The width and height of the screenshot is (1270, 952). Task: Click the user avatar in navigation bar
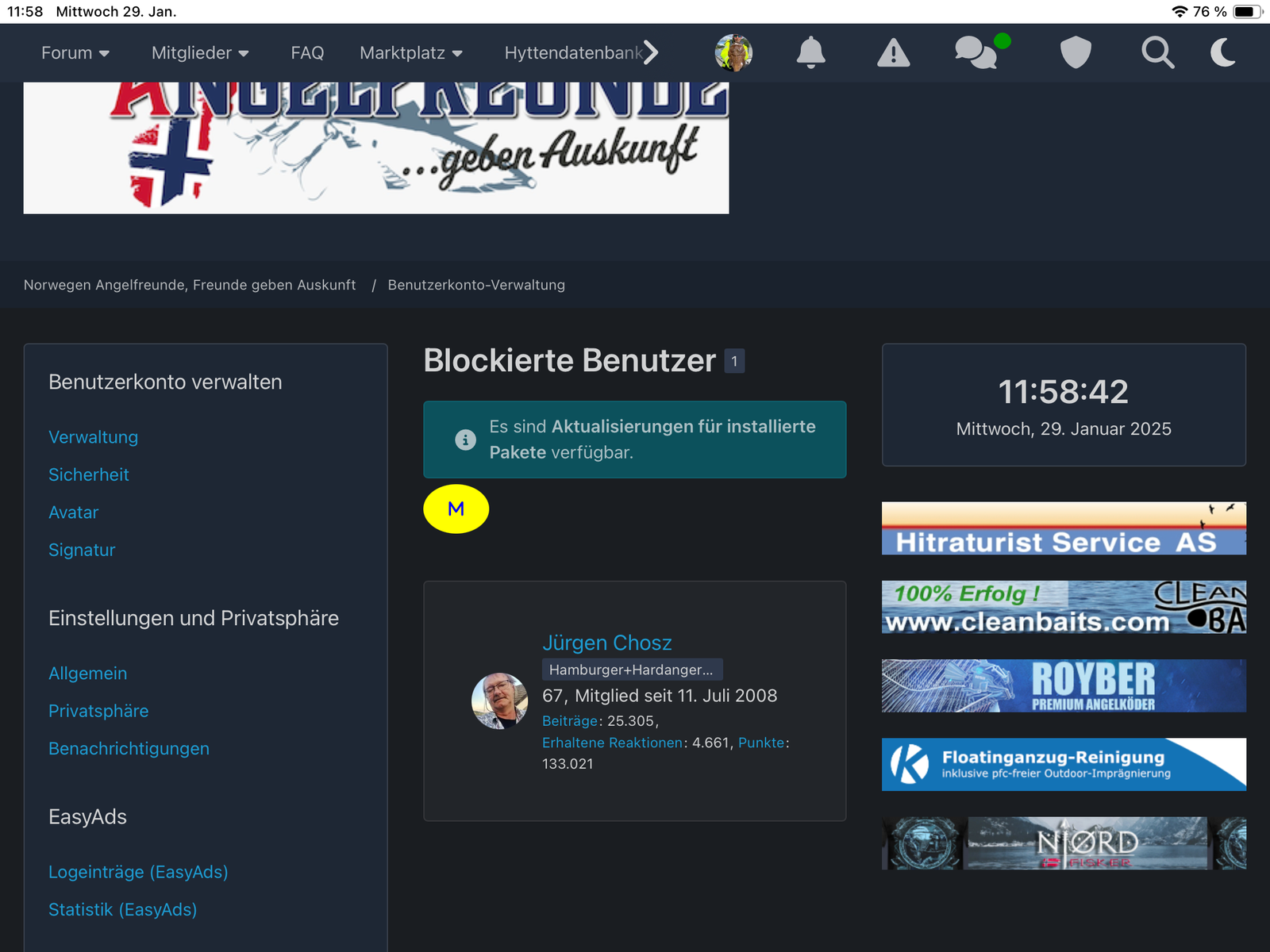tap(733, 53)
